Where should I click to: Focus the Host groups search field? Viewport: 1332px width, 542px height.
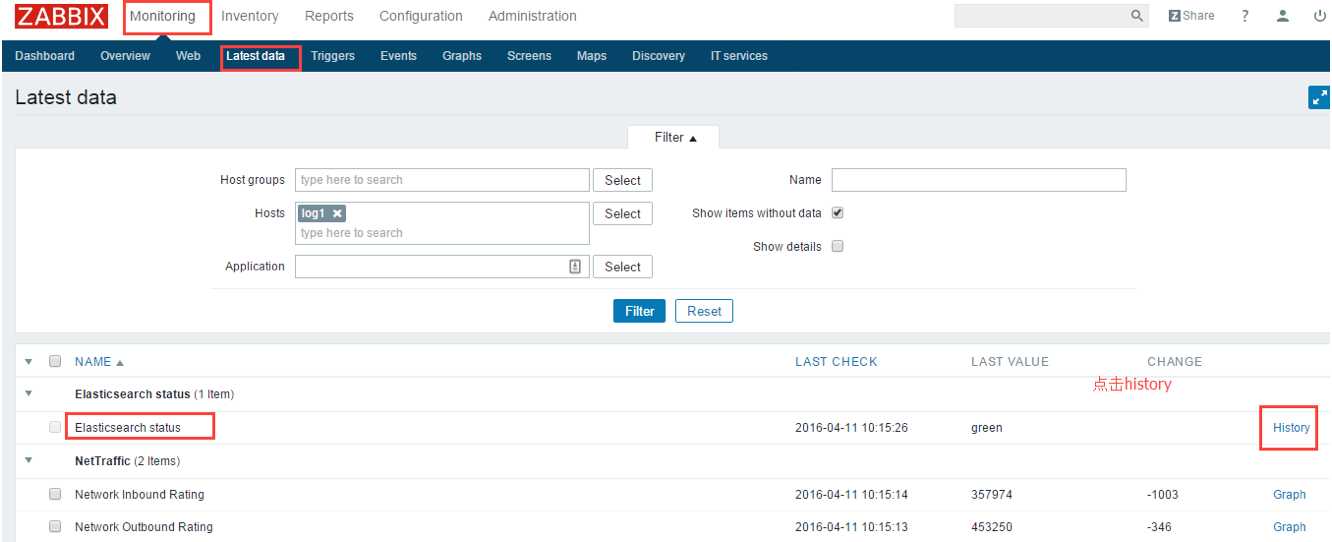coord(442,180)
